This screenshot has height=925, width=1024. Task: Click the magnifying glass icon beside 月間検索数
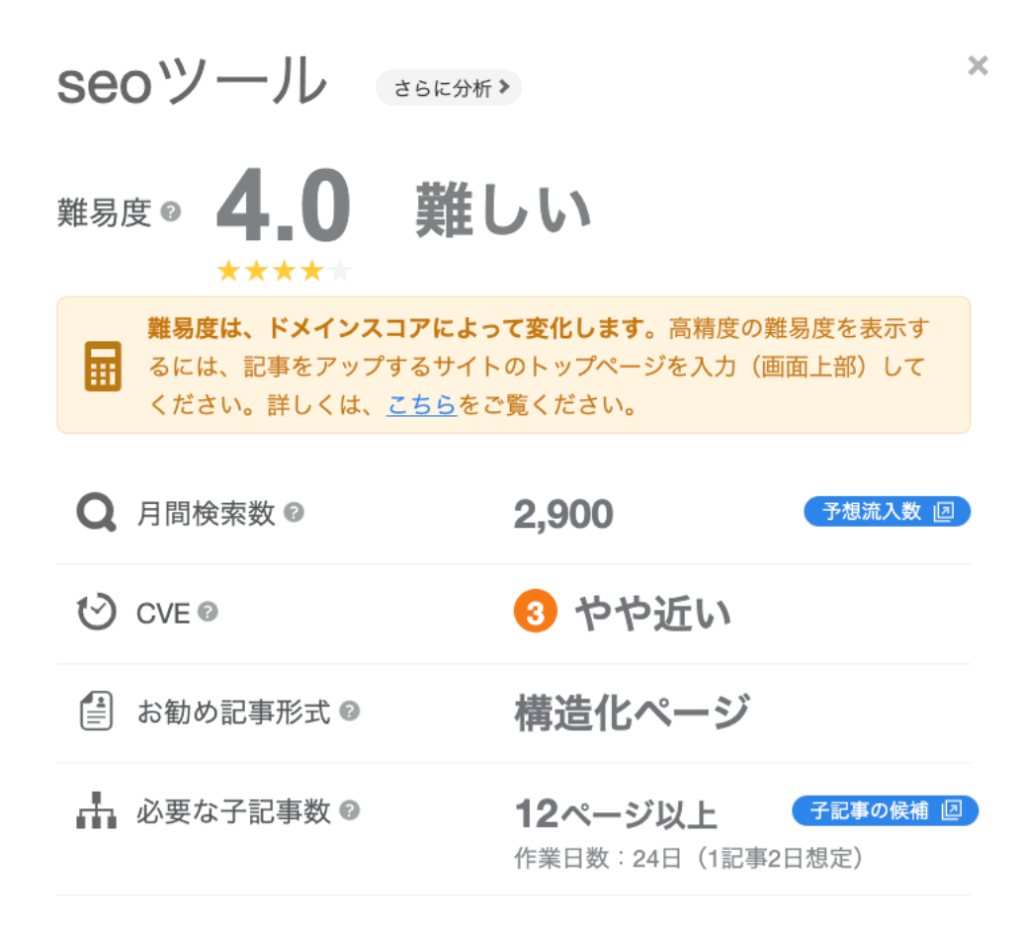(96, 512)
